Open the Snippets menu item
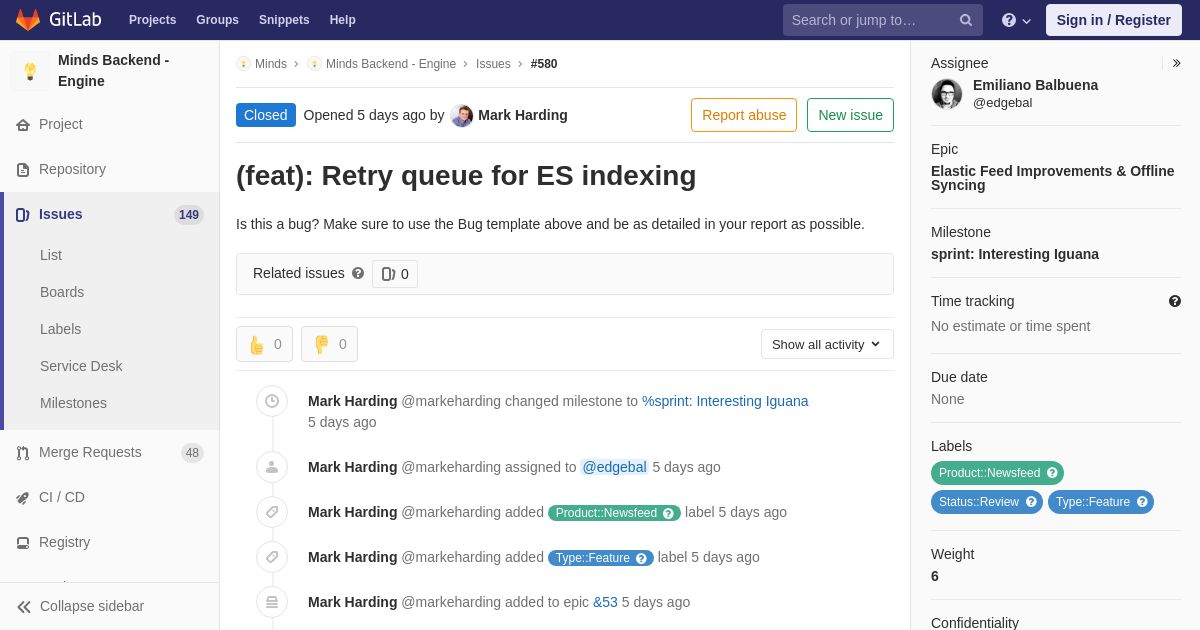This screenshot has width=1200, height=630. pyautogui.click(x=284, y=20)
